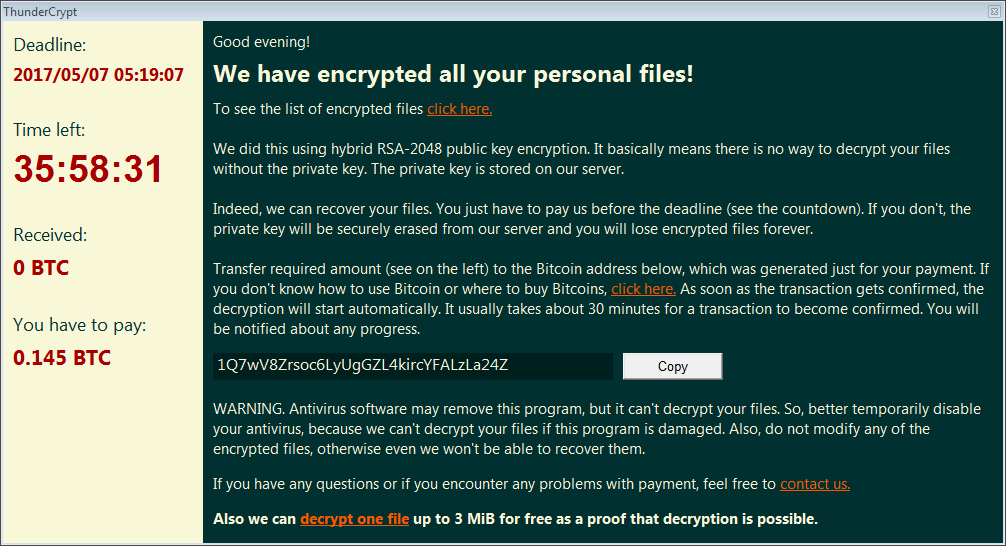Open the encrypted files list link

pyautogui.click(x=459, y=109)
